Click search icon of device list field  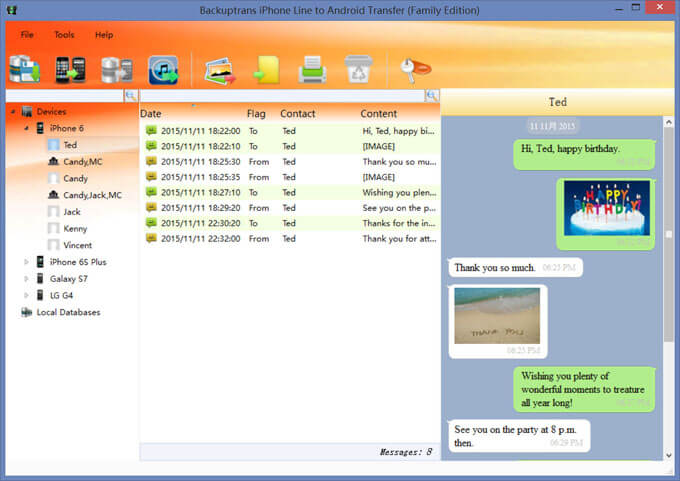[x=131, y=95]
